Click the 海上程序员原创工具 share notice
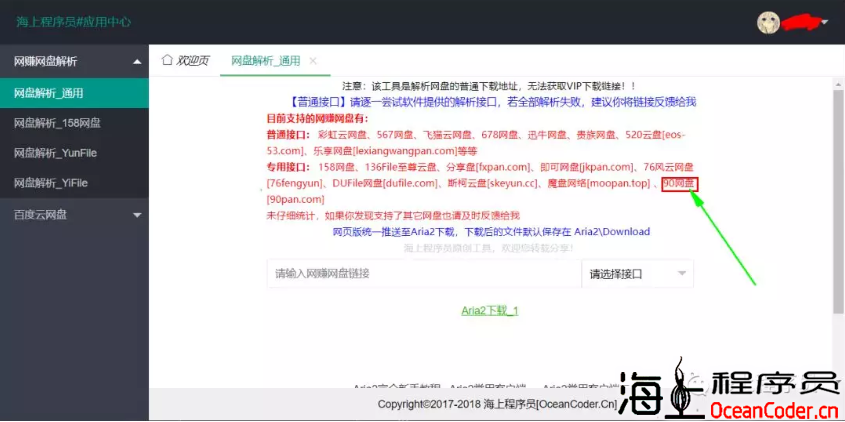Screen dimensions: 845x422 pyautogui.click(x=488, y=248)
